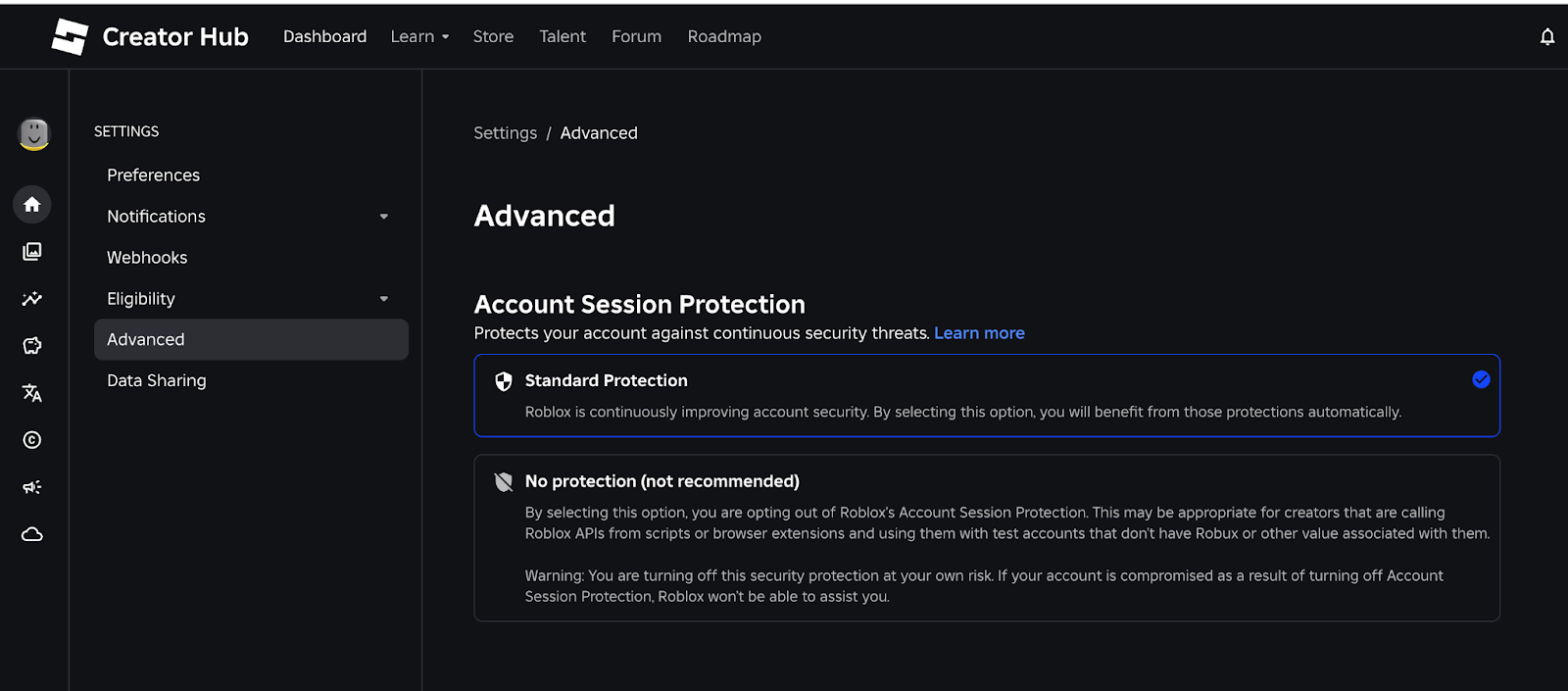
Task: Open the Advertising megaphone icon
Action: 32,486
